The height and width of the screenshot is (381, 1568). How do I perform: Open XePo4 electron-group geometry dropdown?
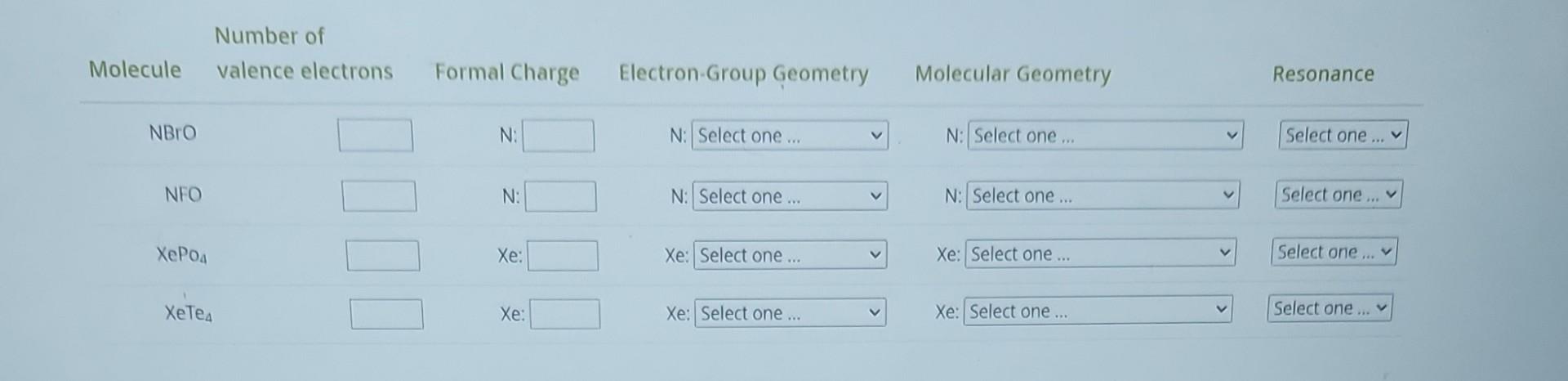(790, 255)
